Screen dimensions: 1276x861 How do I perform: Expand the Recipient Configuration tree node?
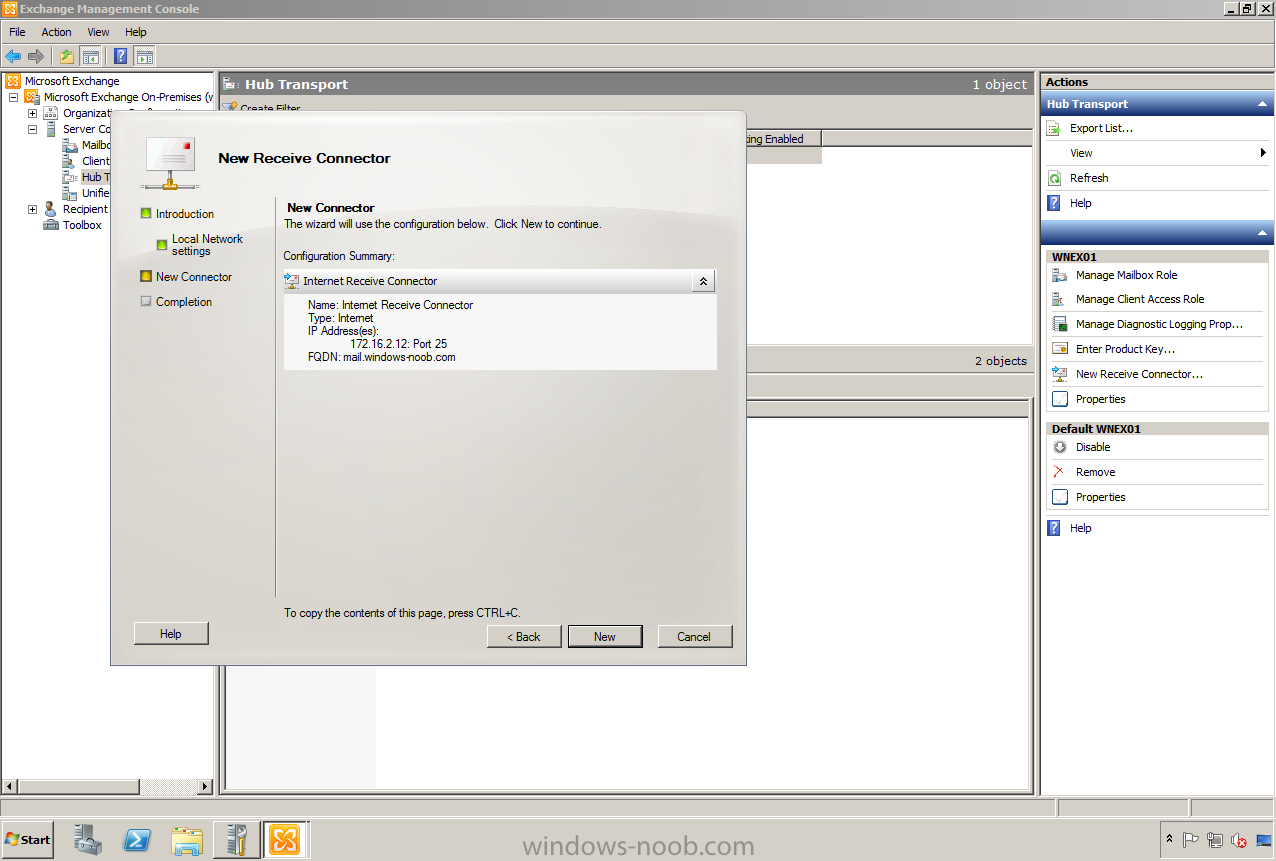tap(32, 209)
